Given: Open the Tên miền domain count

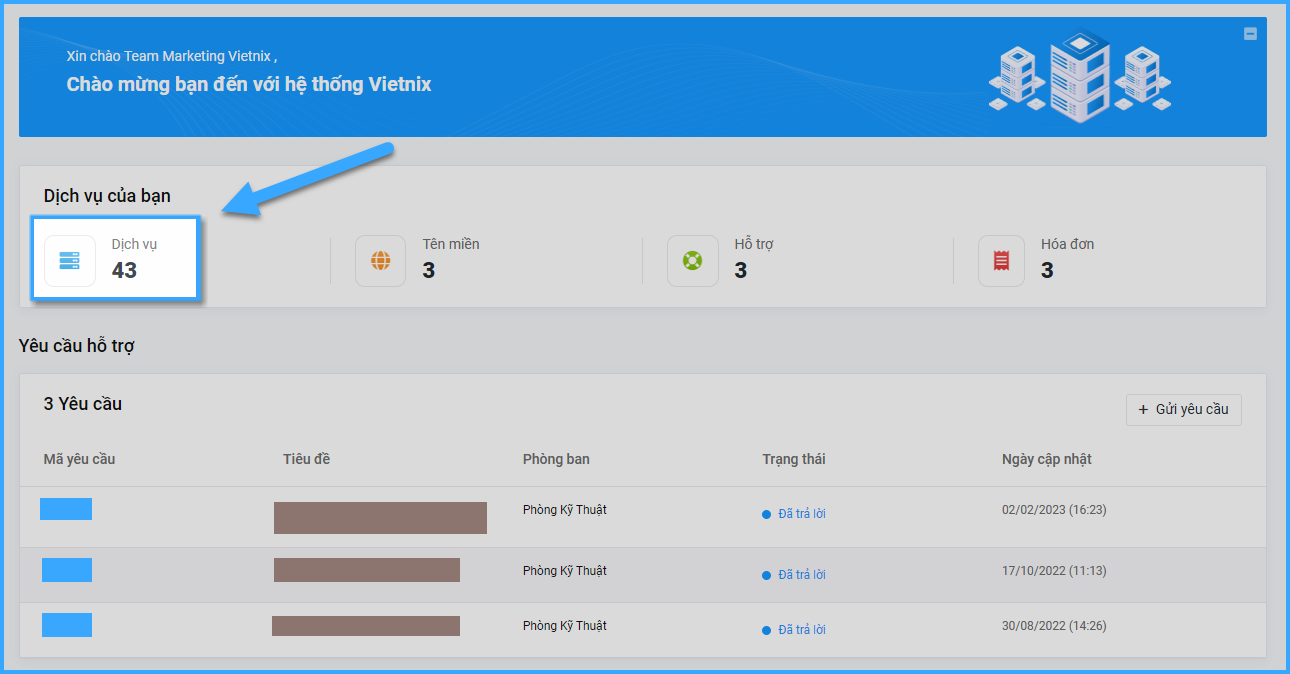Looking at the screenshot, I should point(428,270).
